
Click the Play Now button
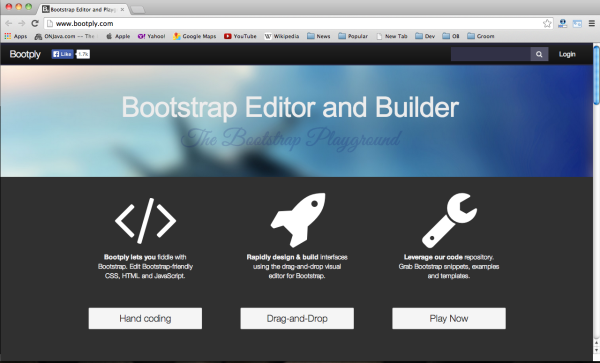[x=449, y=318]
